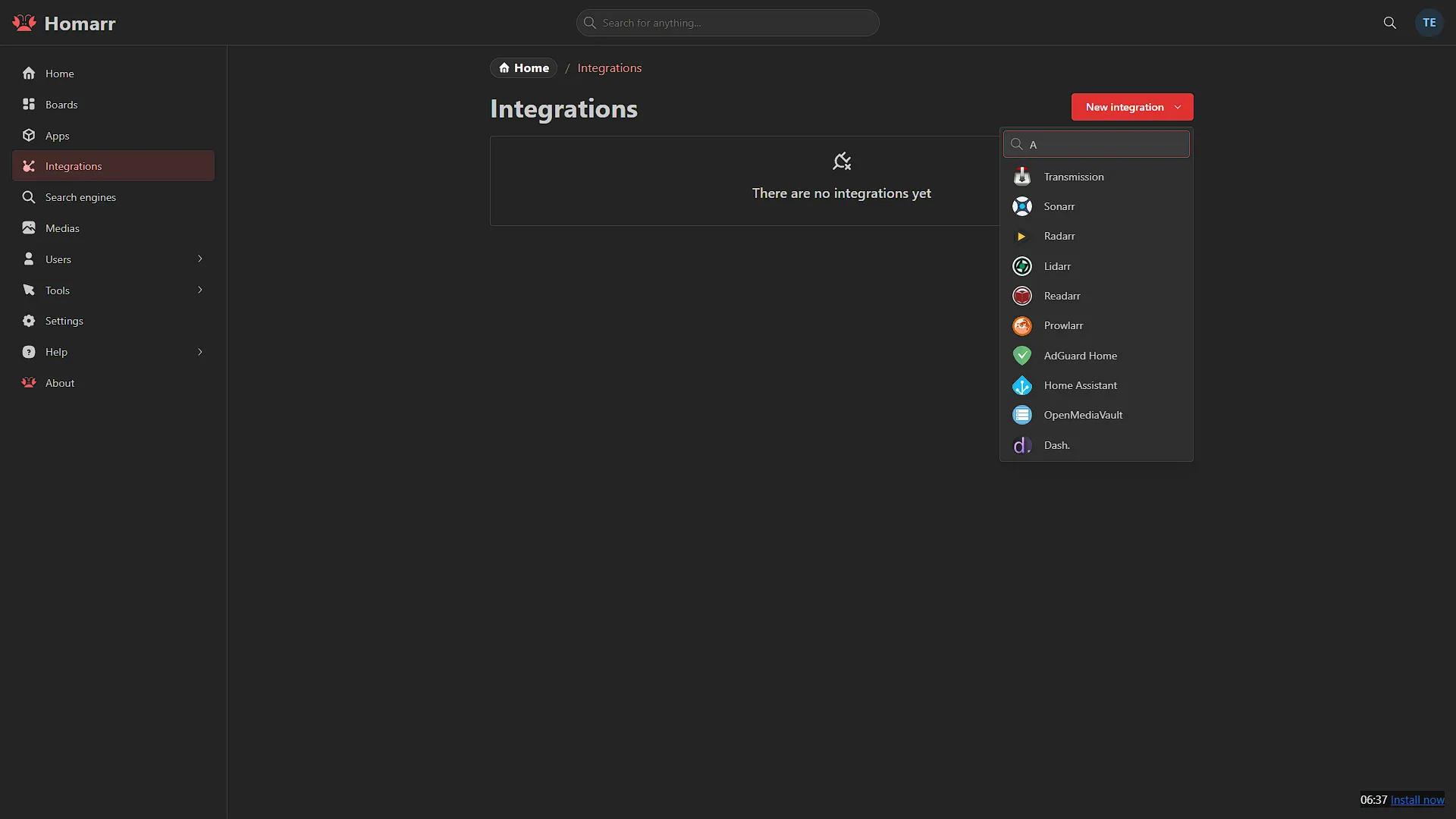
Task: Choose the Home Assistant text entry
Action: (x=1081, y=385)
